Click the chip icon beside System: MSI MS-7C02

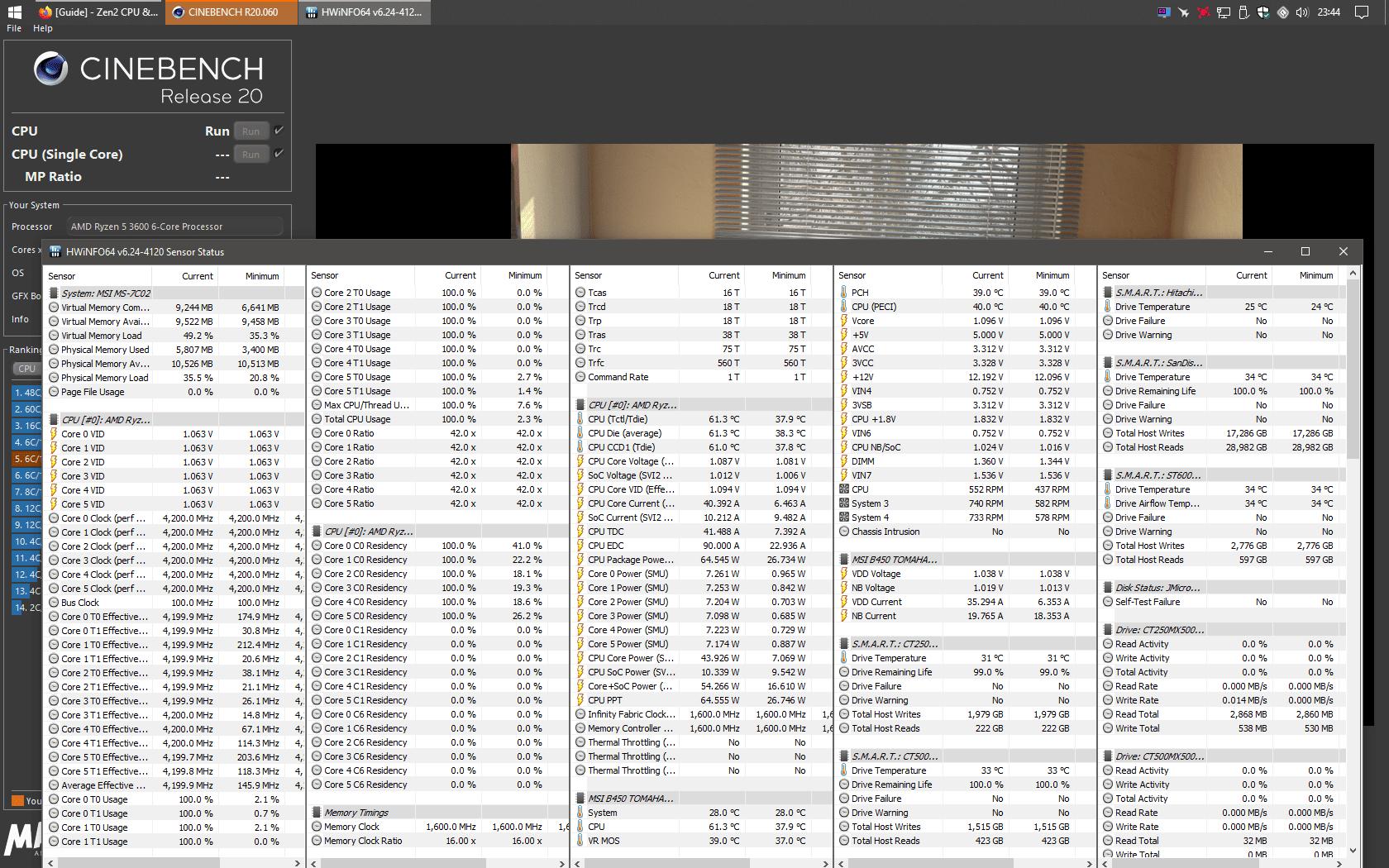click(x=54, y=293)
